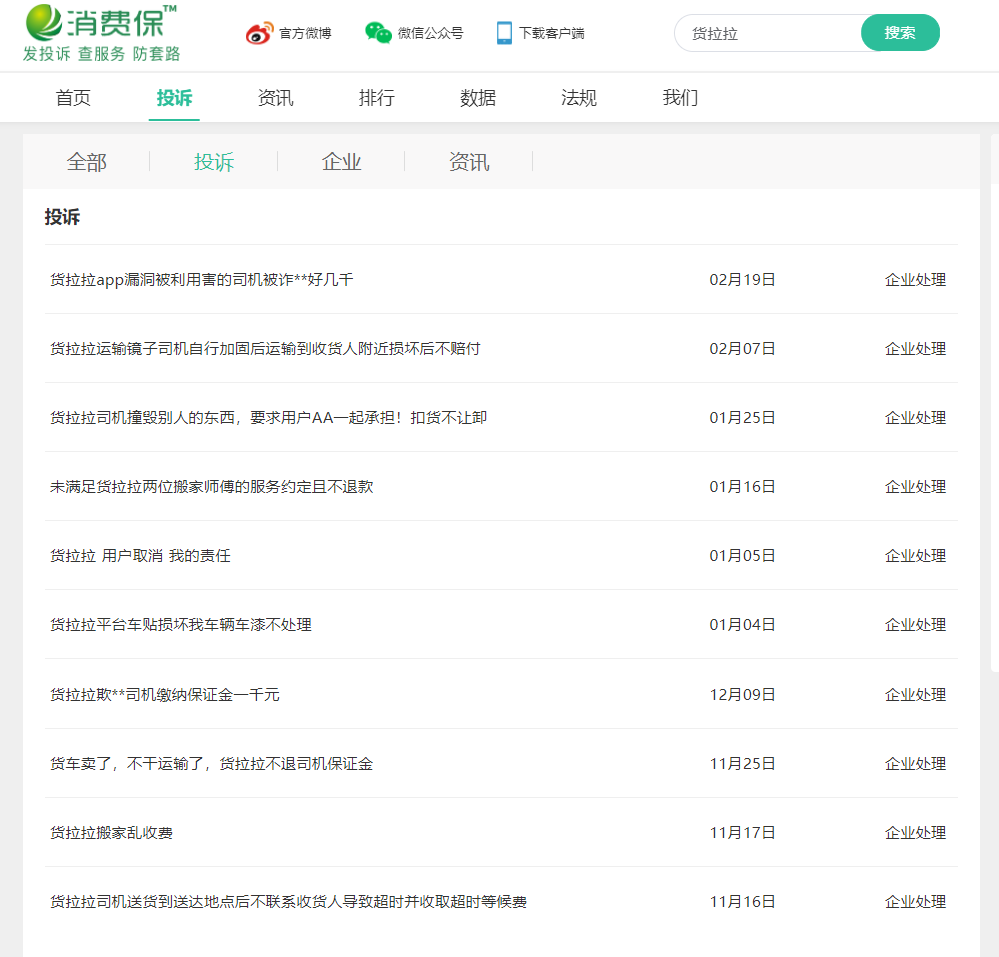
Task: Open complaint 货拉拉欺**司机缴纳保证金一千元
Action: [164, 694]
